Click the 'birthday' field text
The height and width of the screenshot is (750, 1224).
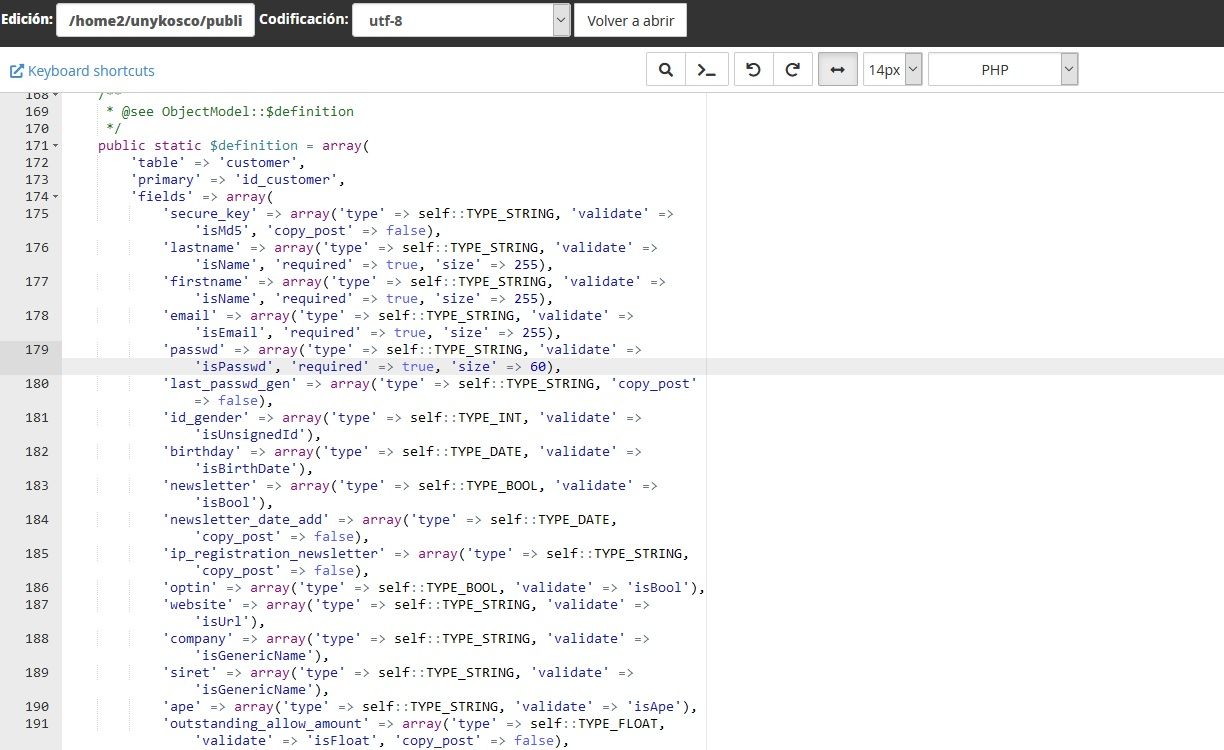click(202, 452)
